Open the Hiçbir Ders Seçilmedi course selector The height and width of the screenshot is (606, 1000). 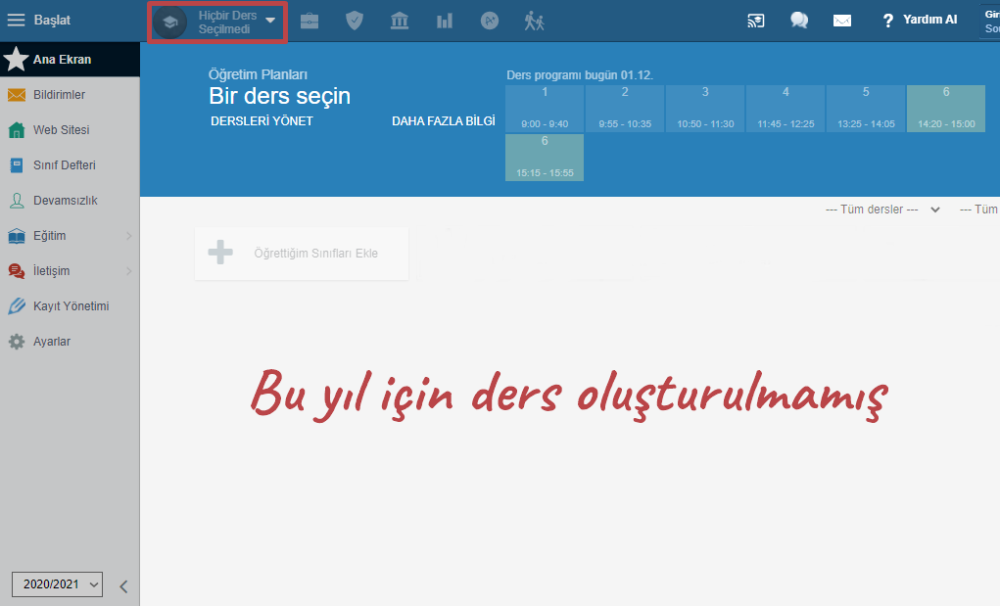coord(217,22)
